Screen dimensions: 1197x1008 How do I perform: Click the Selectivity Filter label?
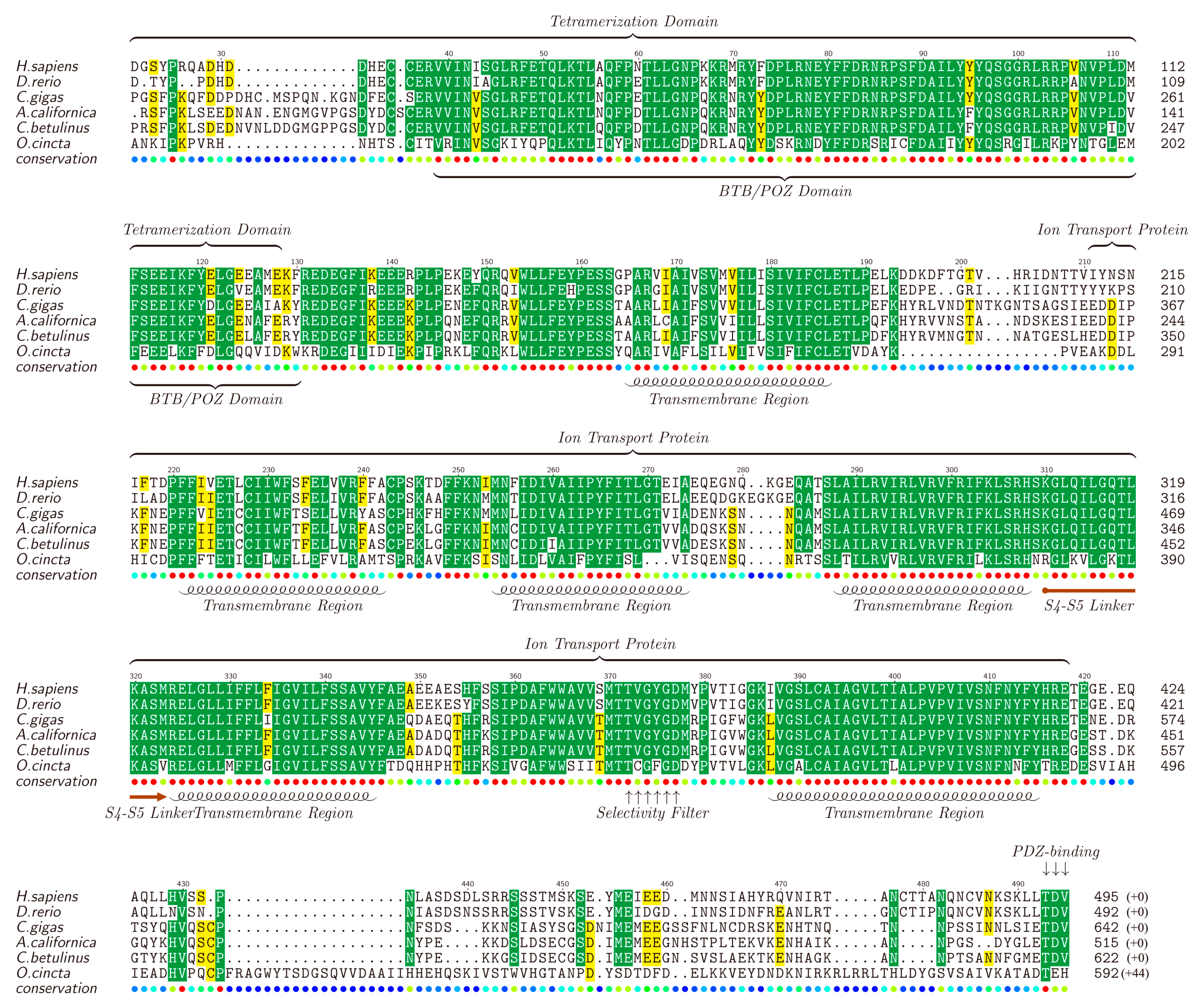click(652, 812)
